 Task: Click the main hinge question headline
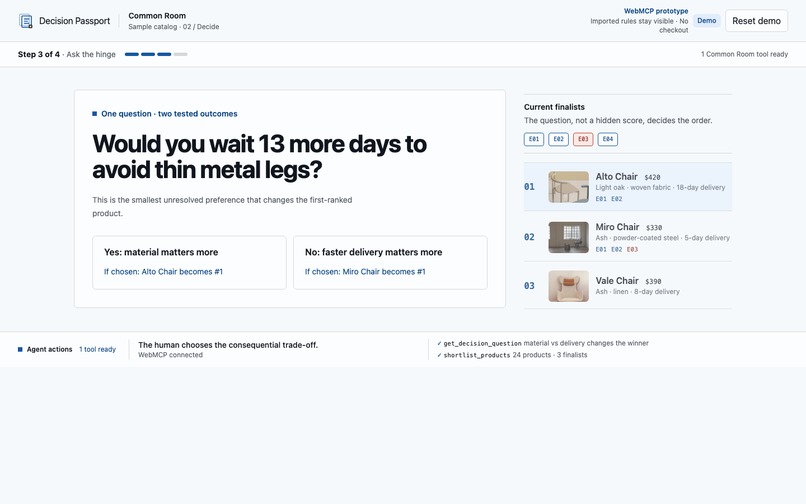click(259, 157)
